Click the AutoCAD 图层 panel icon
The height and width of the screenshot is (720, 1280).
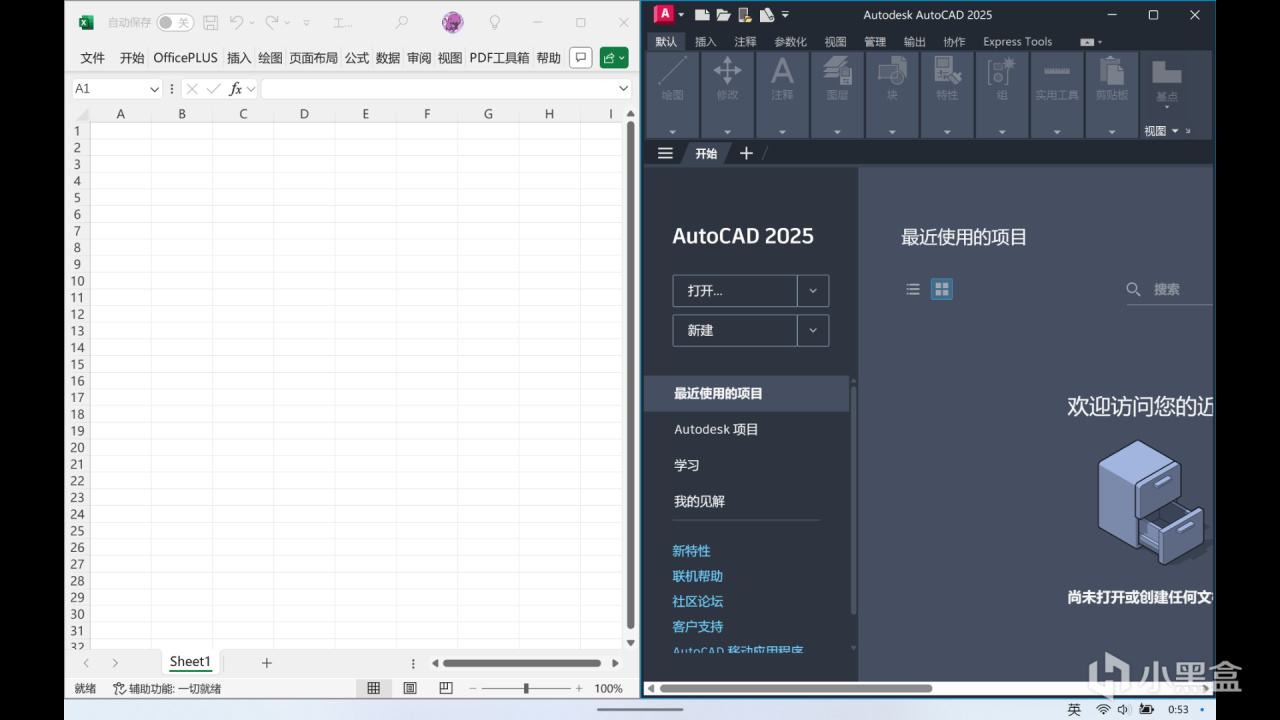837,71
